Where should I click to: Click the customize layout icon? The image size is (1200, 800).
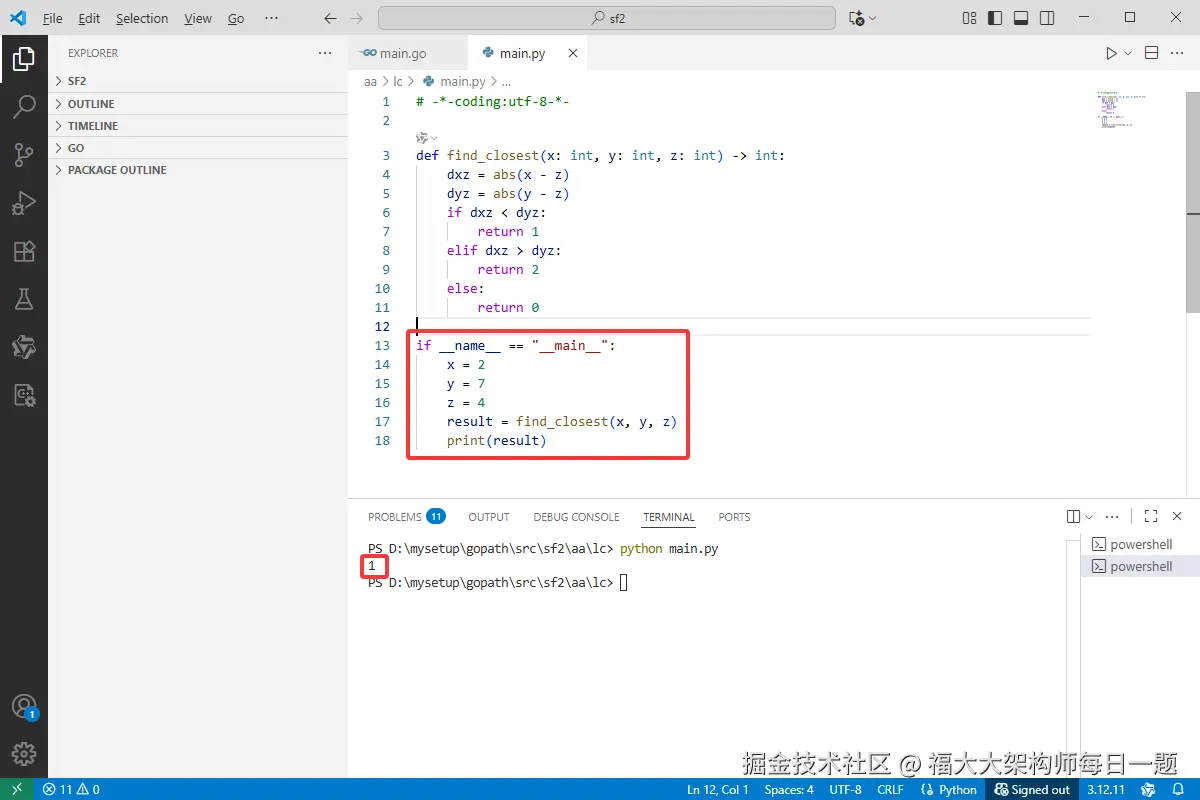969,18
